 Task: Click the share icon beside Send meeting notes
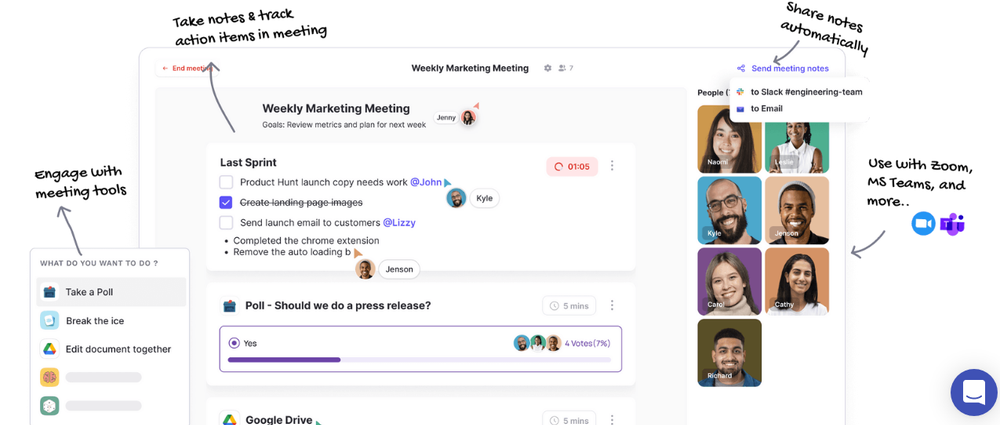[740, 68]
